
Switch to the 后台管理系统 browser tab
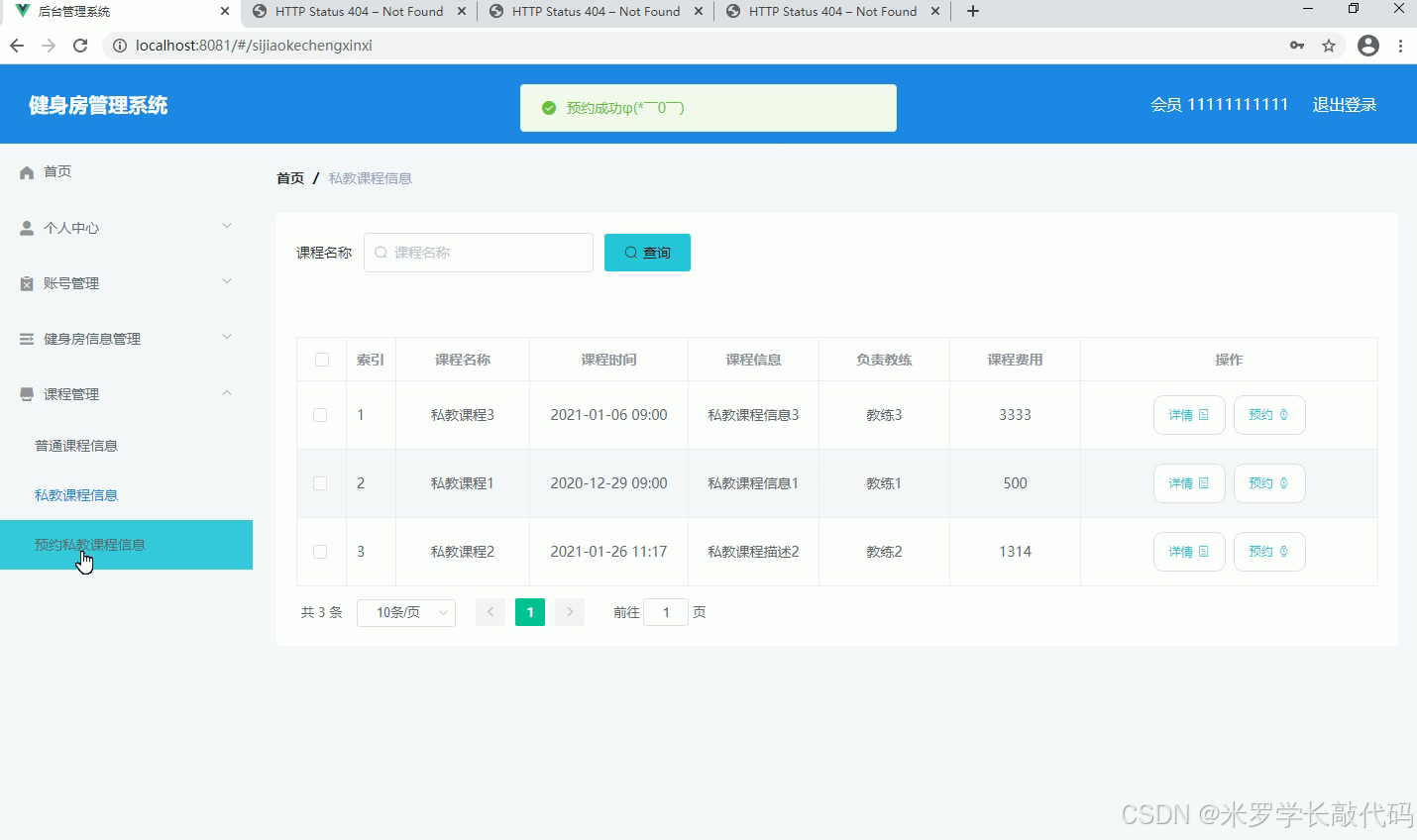coord(119,12)
